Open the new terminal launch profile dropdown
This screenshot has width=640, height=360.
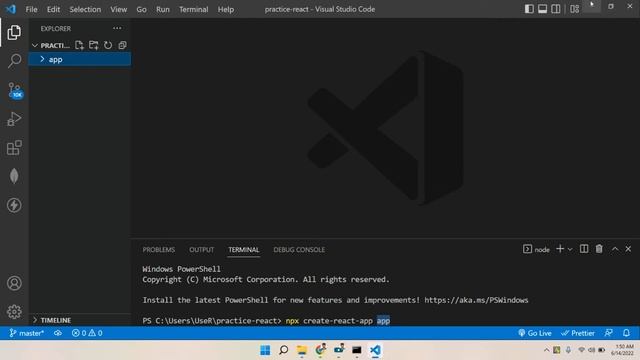point(570,249)
